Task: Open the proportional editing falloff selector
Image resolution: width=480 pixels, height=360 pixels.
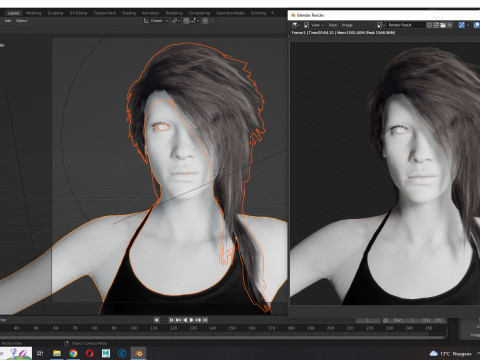Action: (x=213, y=21)
